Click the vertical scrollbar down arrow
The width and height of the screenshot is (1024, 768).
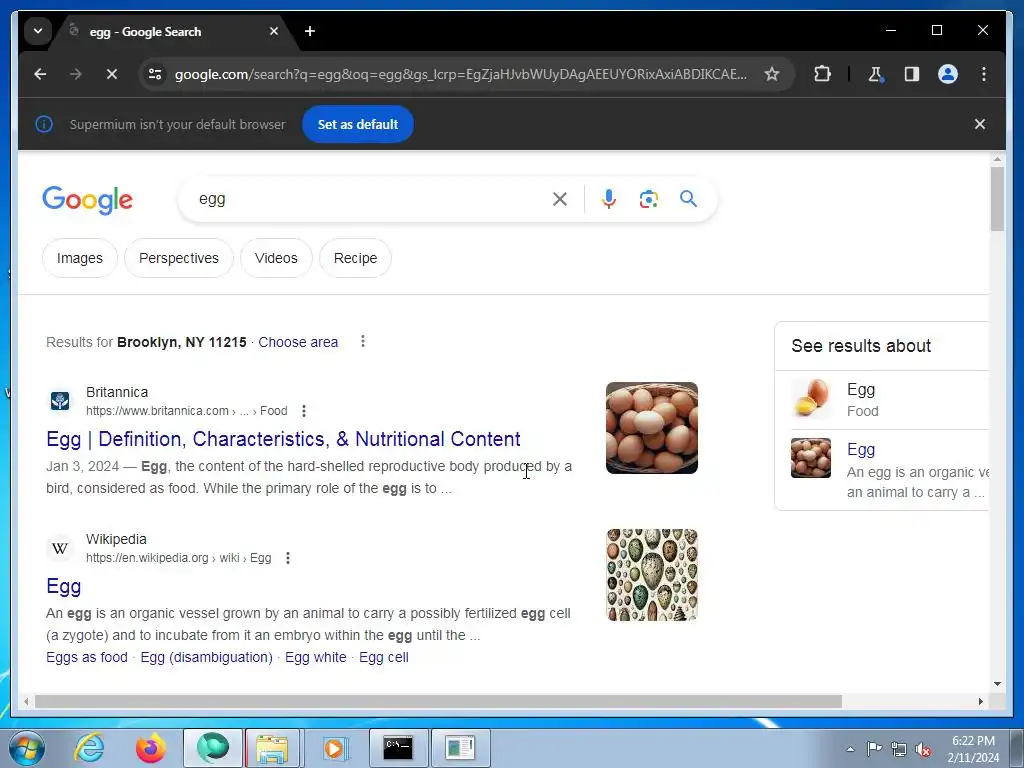[x=997, y=684]
